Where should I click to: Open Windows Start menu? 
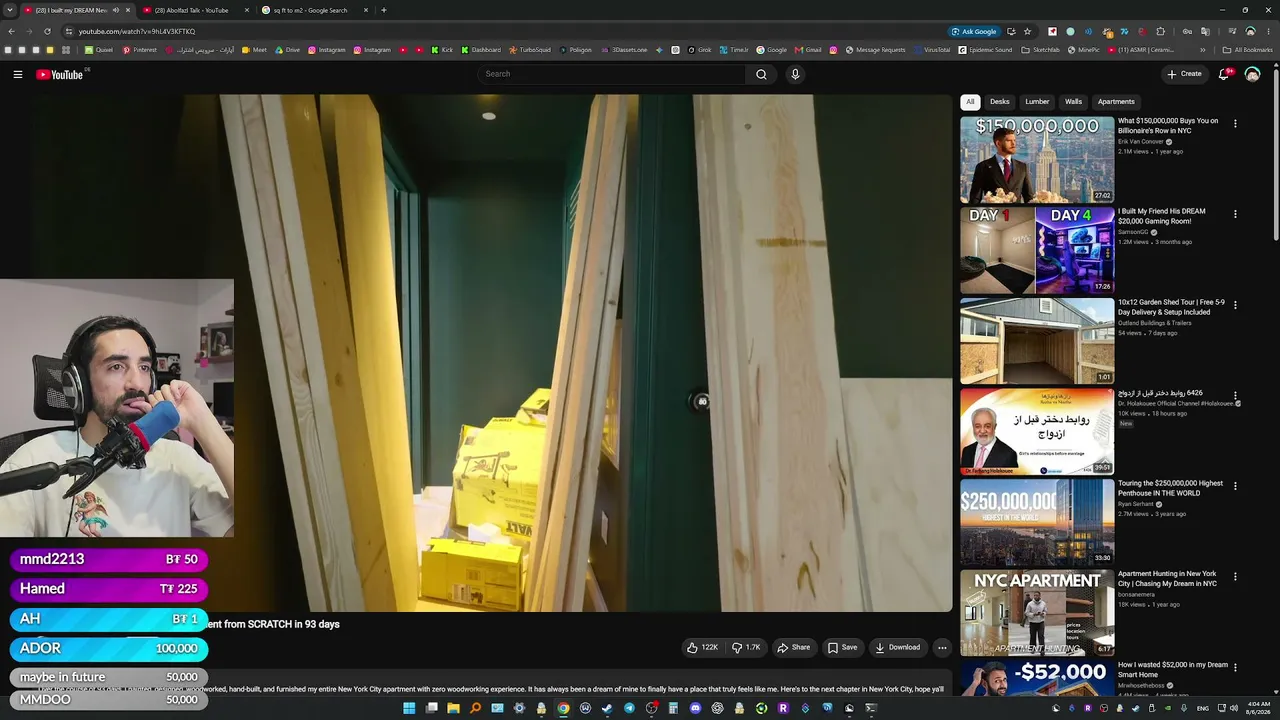pyautogui.click(x=409, y=708)
